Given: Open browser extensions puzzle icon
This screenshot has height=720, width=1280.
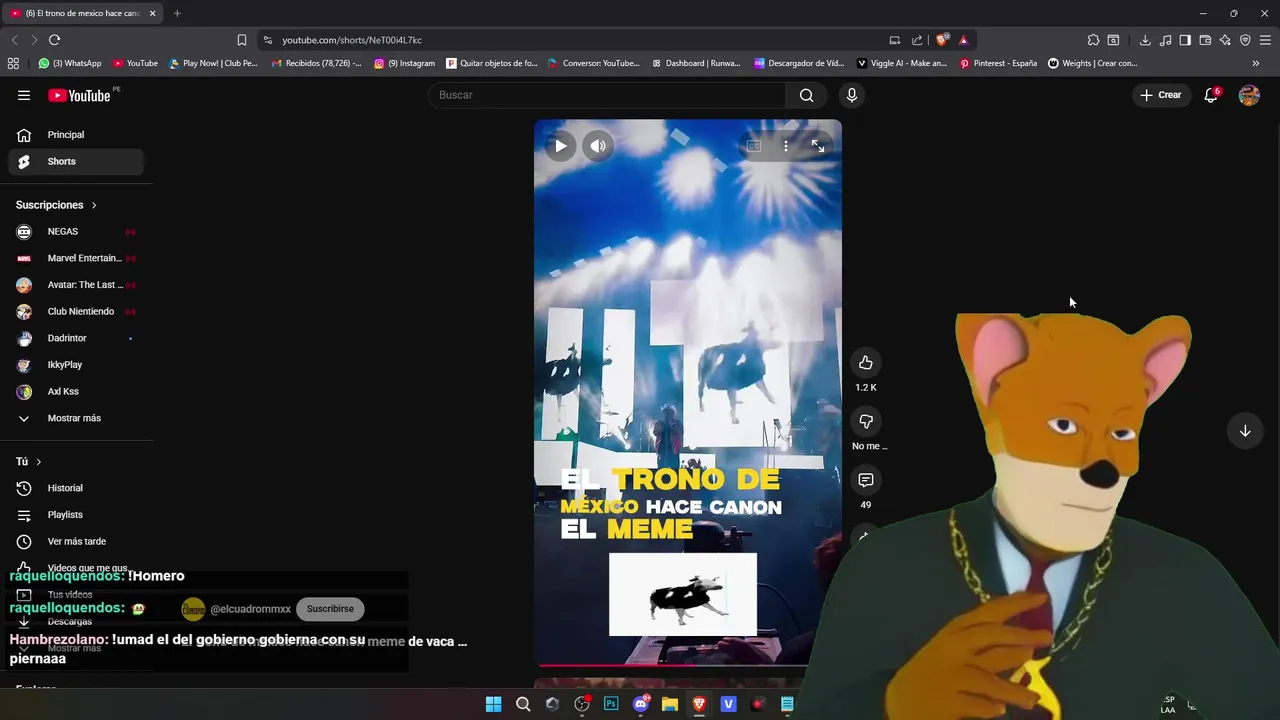Looking at the screenshot, I should click(x=1093, y=40).
